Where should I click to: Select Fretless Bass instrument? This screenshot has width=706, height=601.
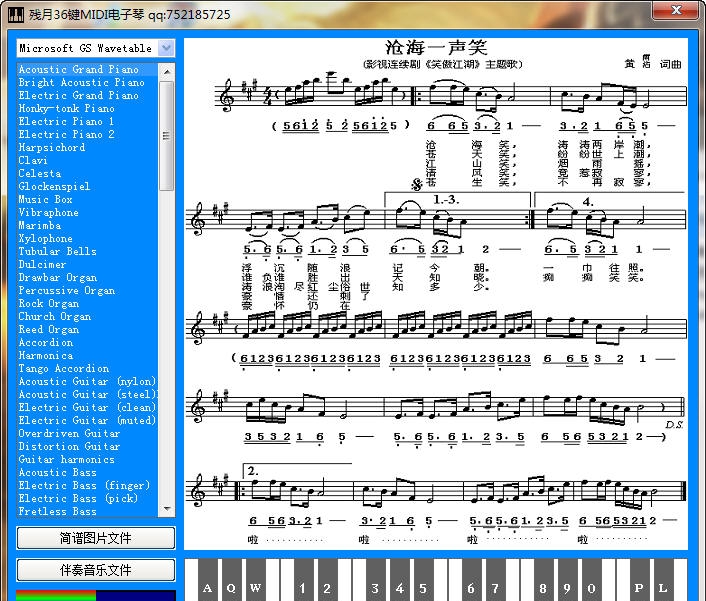point(57,512)
